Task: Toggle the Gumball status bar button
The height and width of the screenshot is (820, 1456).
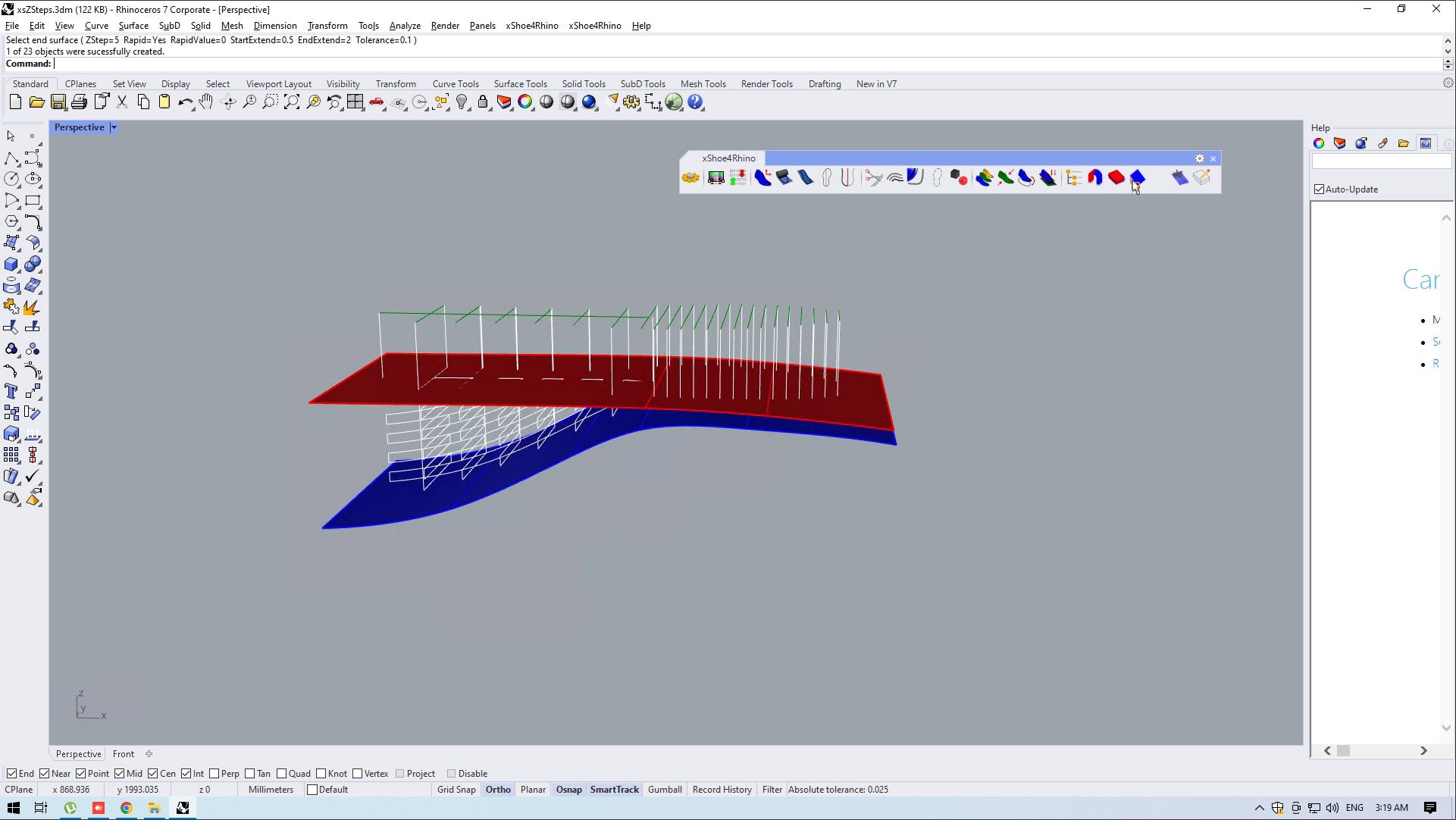Action: 665,790
